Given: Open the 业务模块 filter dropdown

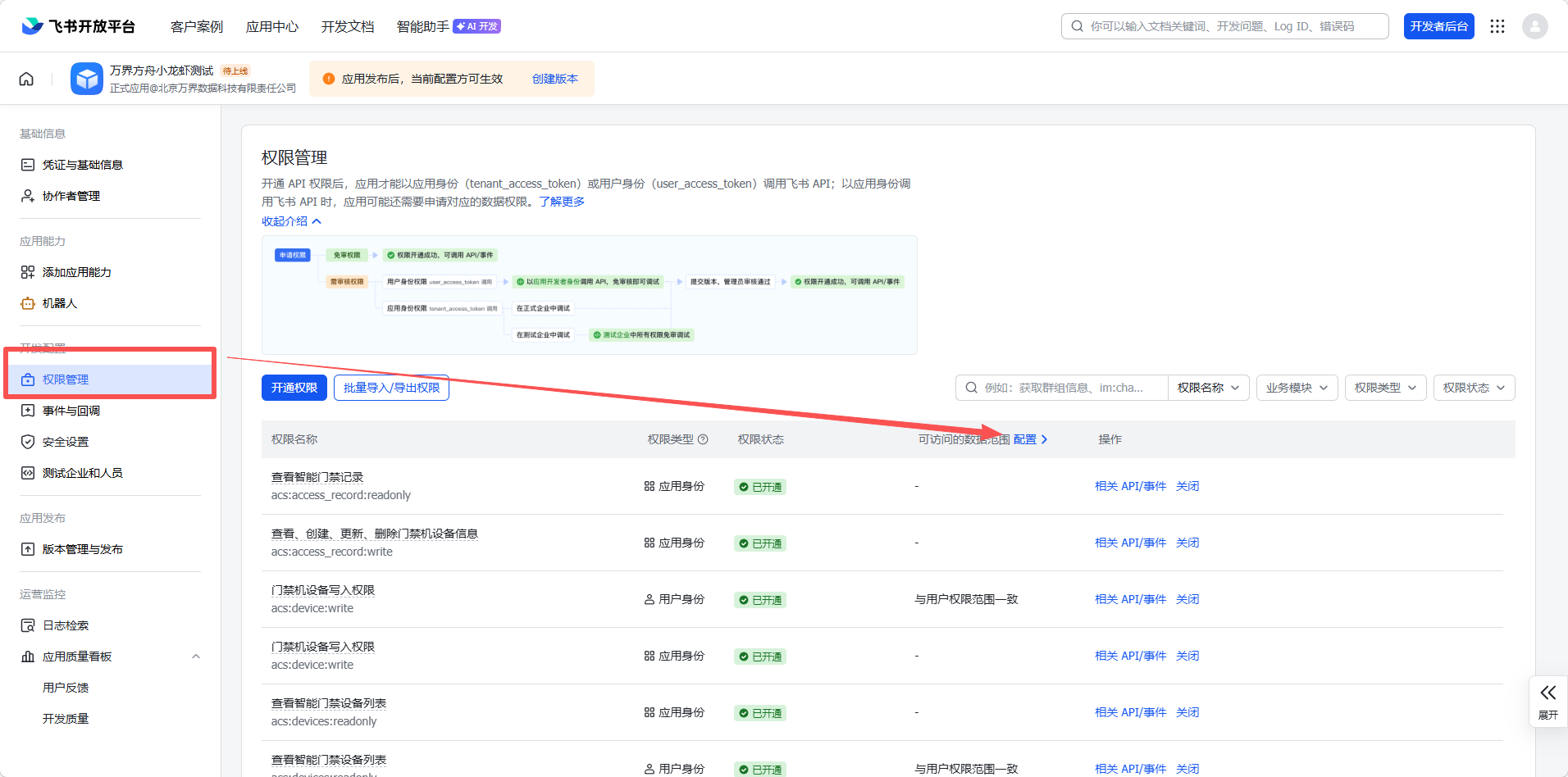Looking at the screenshot, I should tap(1297, 388).
